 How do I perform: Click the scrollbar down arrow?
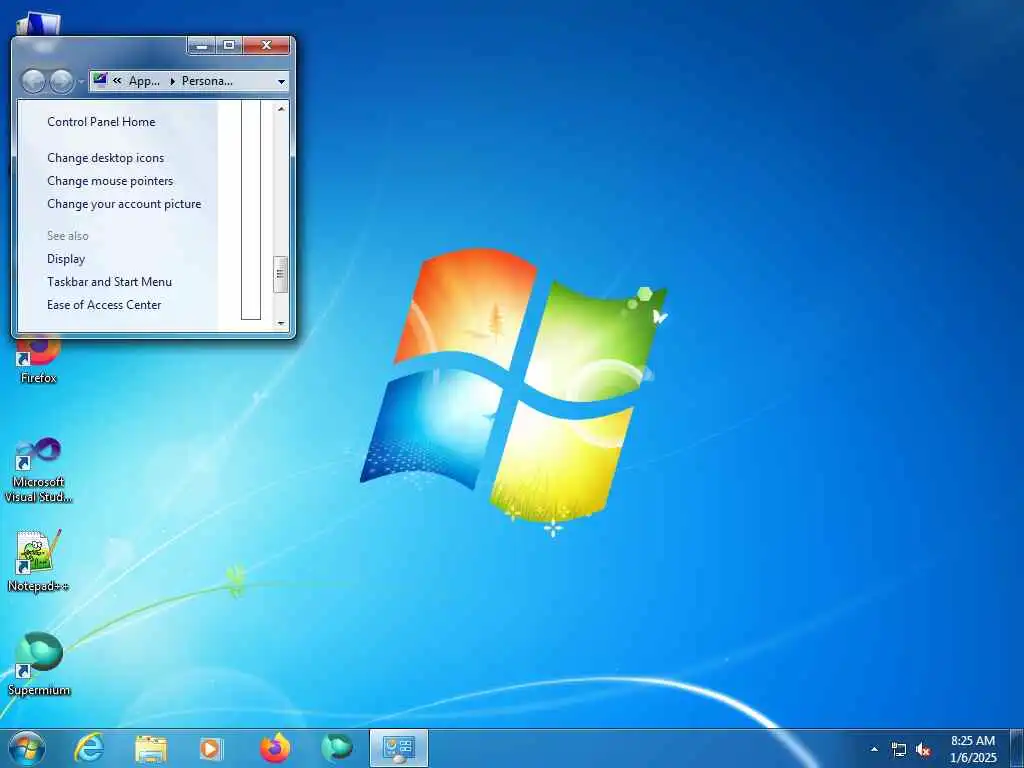coord(281,323)
